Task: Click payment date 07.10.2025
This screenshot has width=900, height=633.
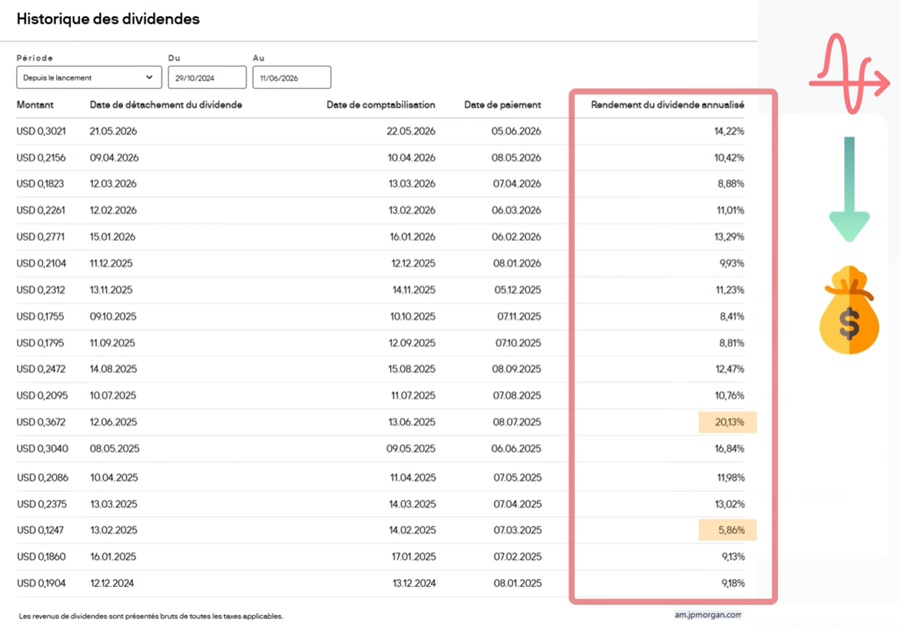Action: [518, 343]
